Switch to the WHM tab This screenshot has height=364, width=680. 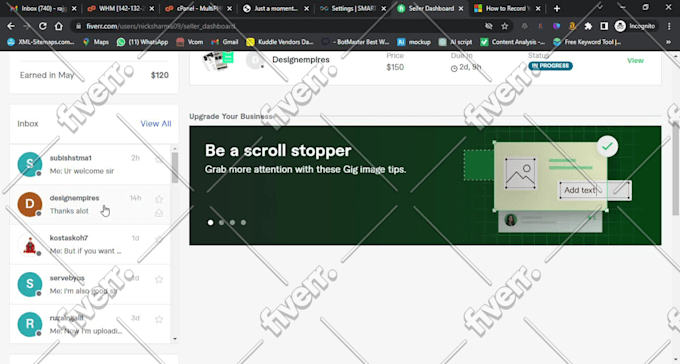coord(121,9)
